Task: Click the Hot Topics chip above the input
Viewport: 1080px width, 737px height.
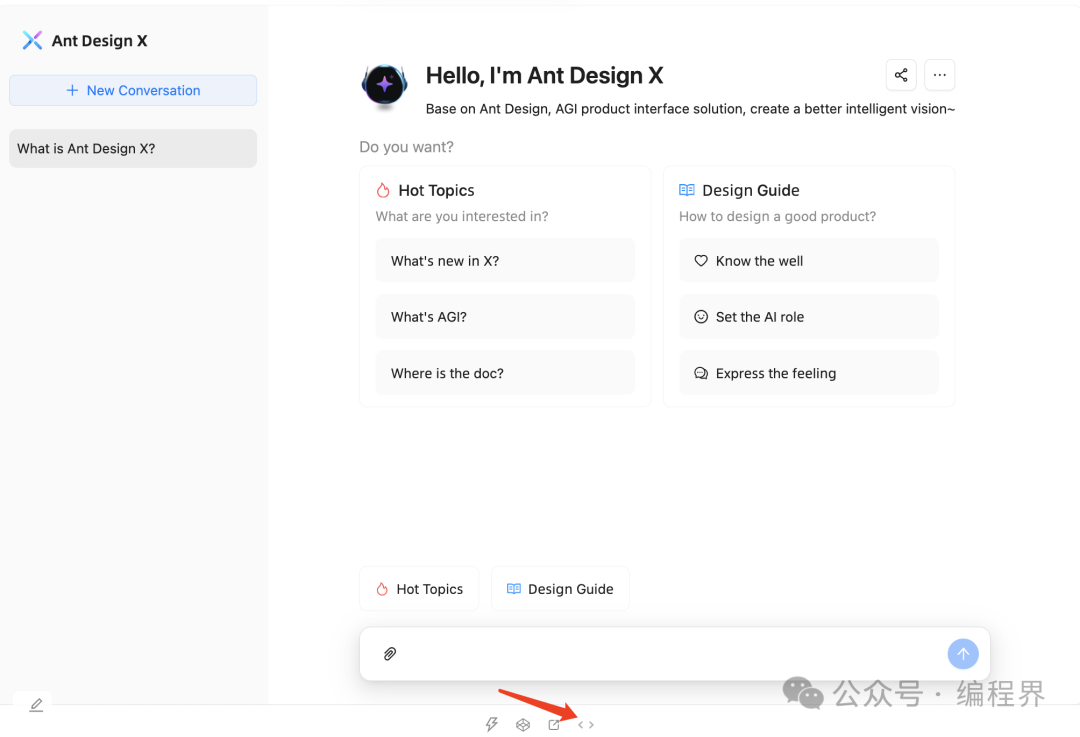Action: [419, 589]
